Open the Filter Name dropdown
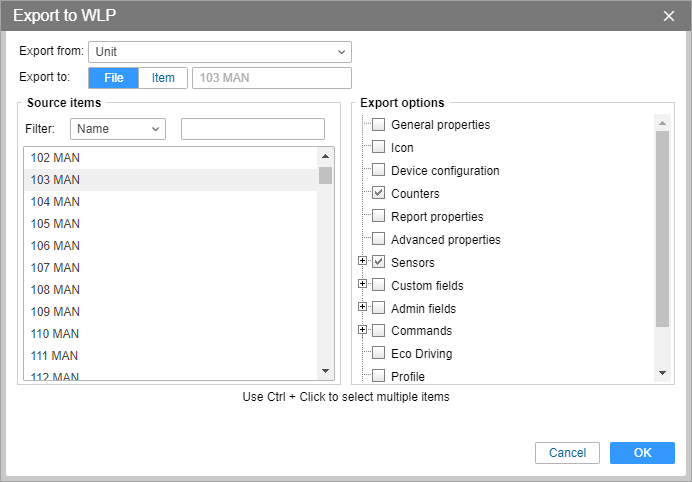The width and height of the screenshot is (692, 482). pos(118,129)
